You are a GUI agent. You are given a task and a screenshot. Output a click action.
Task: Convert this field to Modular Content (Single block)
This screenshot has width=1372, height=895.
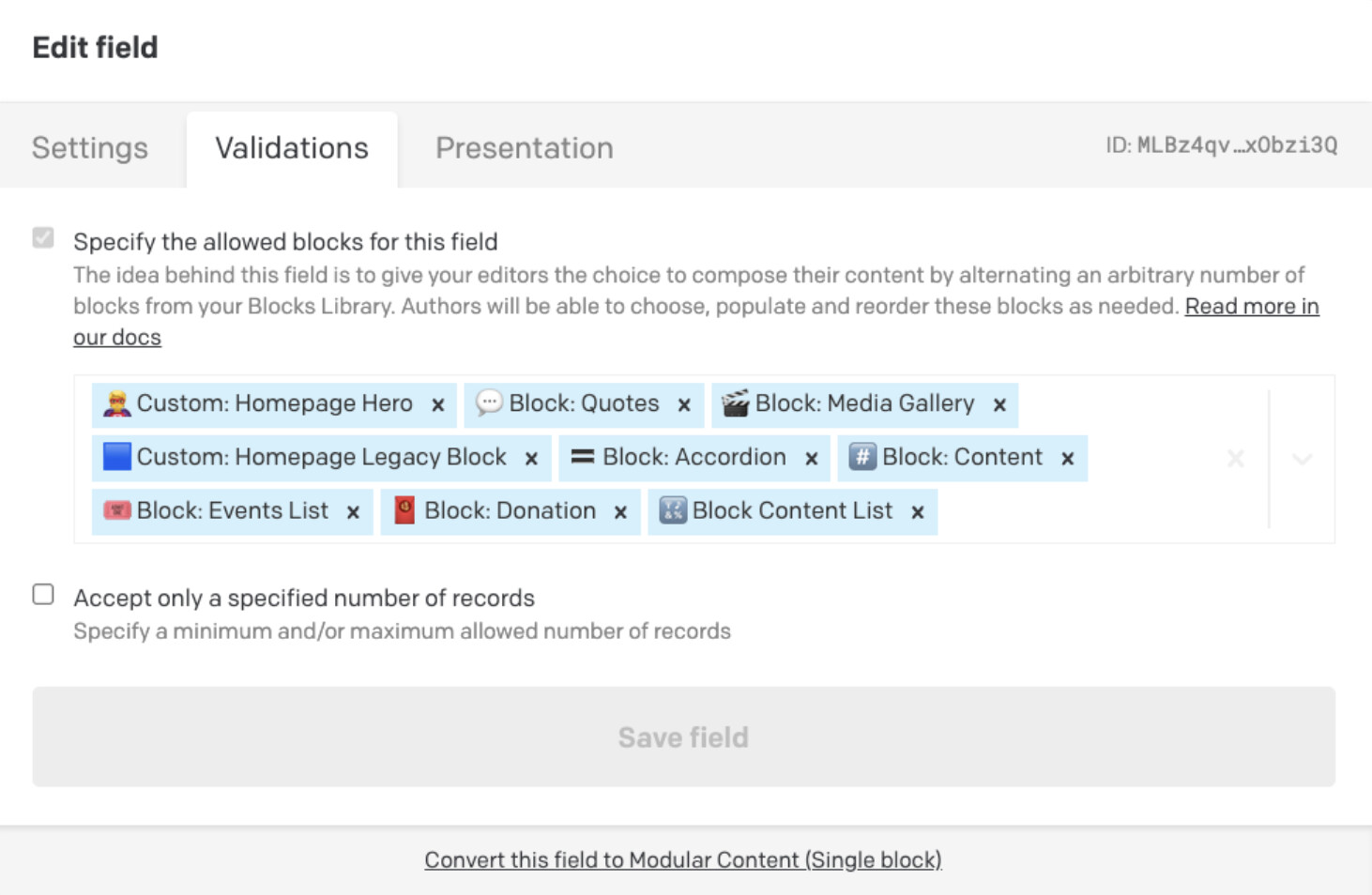click(x=683, y=860)
